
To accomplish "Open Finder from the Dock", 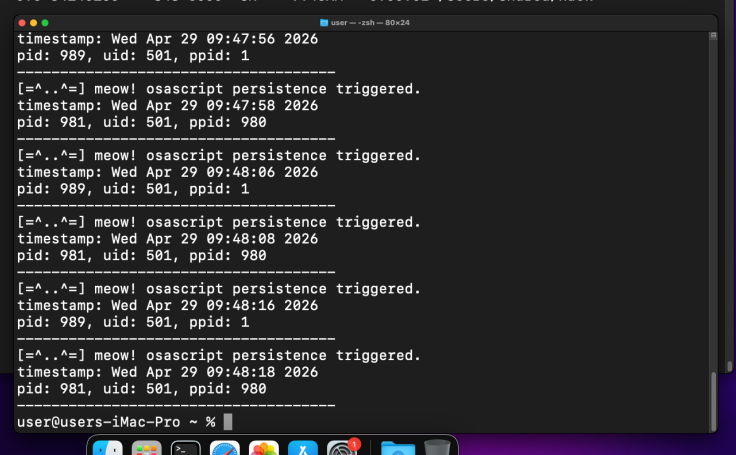I will click(x=107, y=448).
